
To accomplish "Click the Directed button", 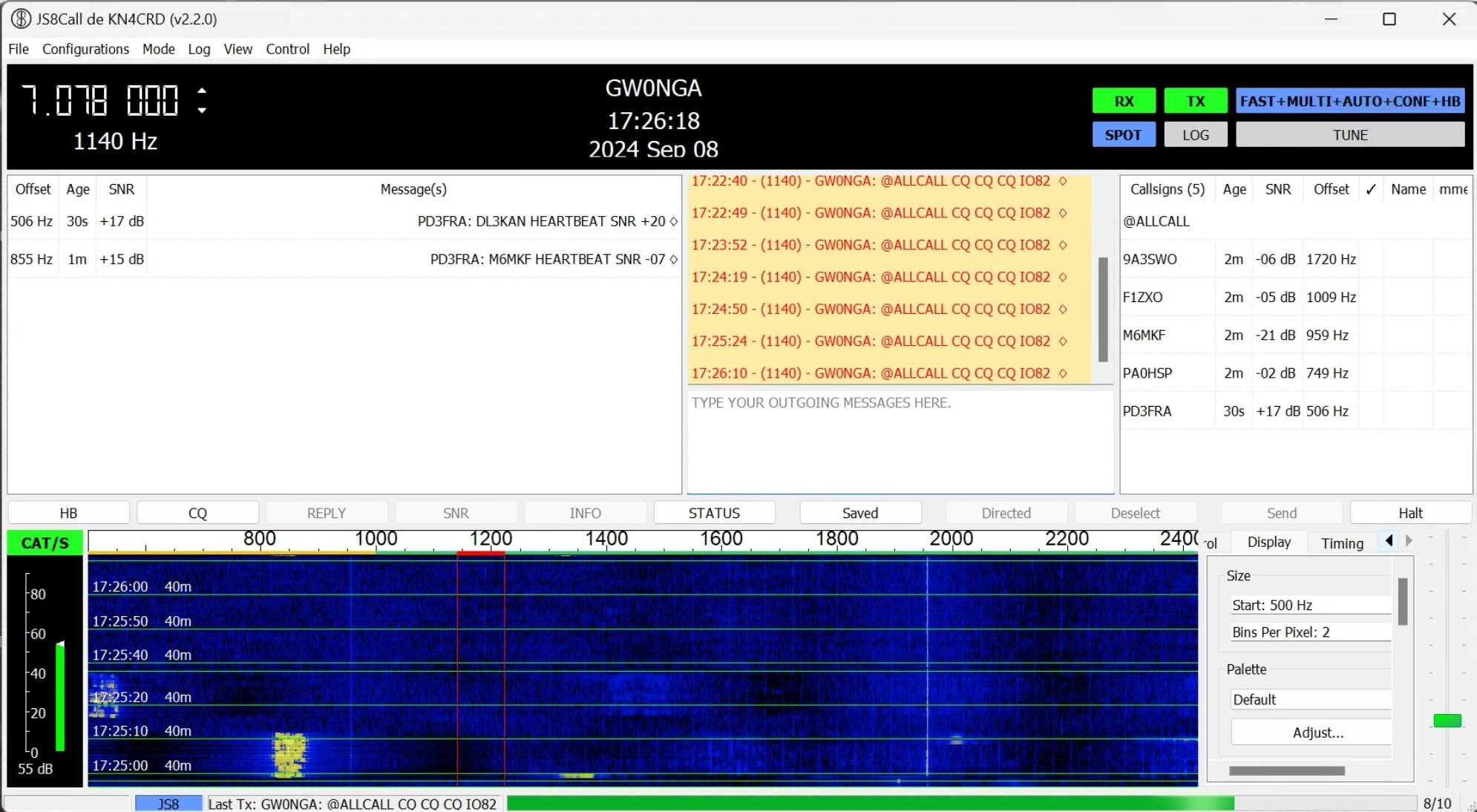I will pyautogui.click(x=1006, y=513).
